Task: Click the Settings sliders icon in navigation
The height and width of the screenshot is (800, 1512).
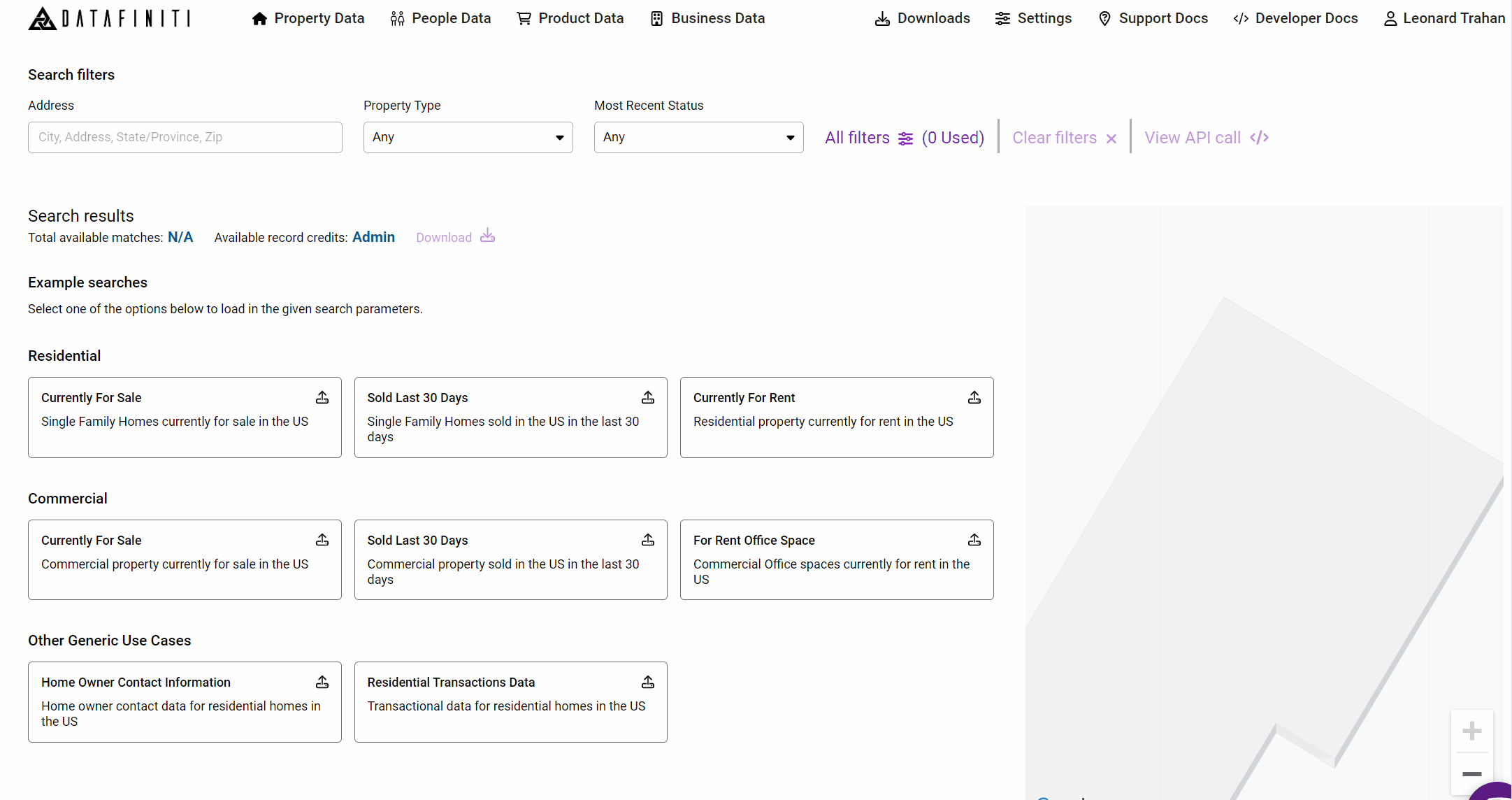Action: [1002, 19]
